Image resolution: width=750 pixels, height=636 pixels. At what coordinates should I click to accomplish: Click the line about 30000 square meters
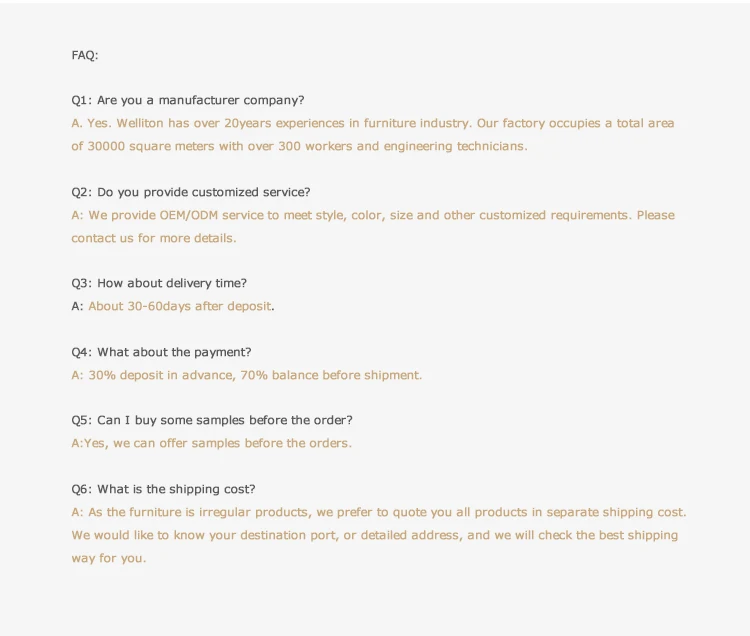coord(299,146)
